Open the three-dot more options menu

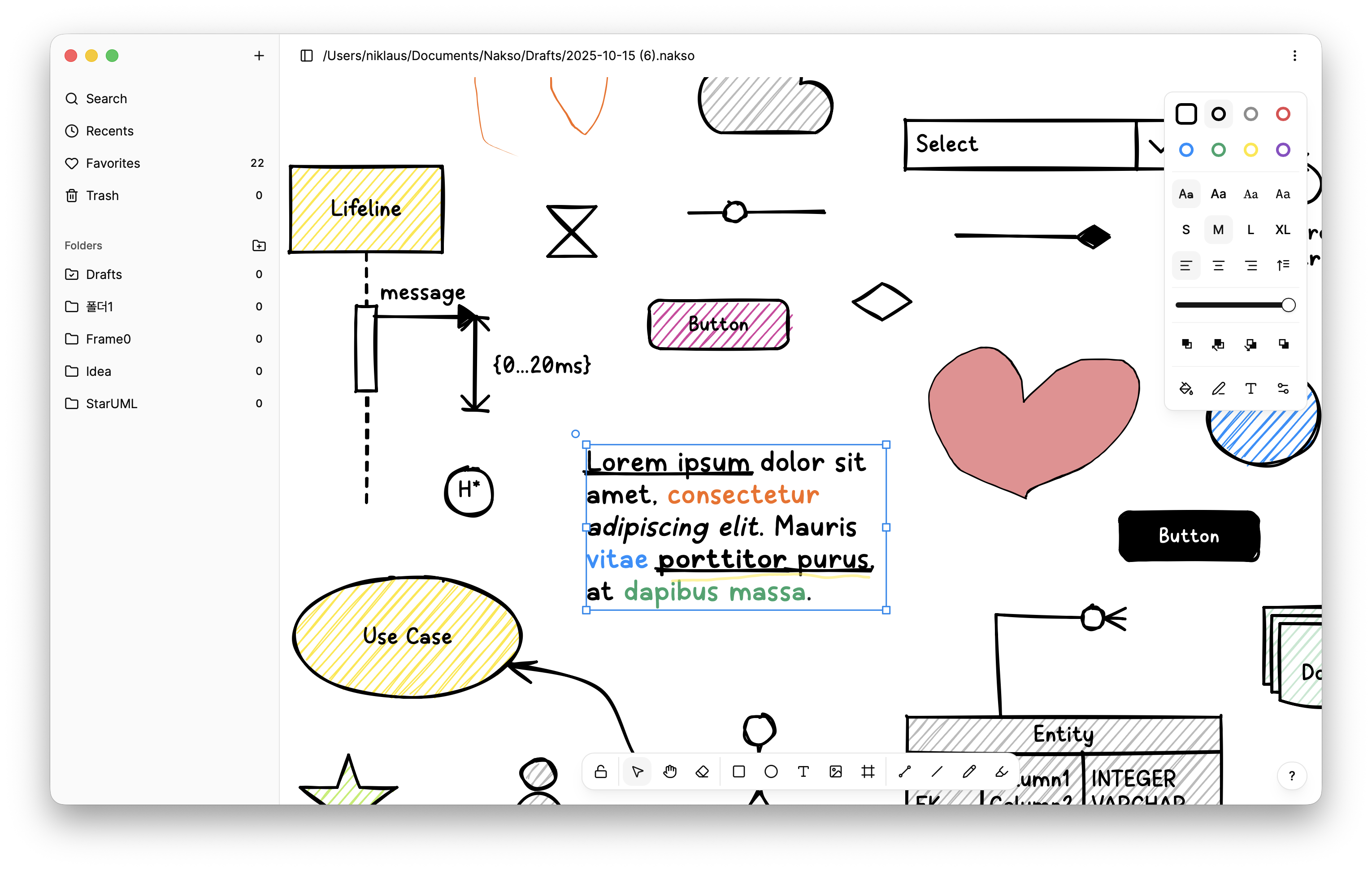click(1294, 56)
